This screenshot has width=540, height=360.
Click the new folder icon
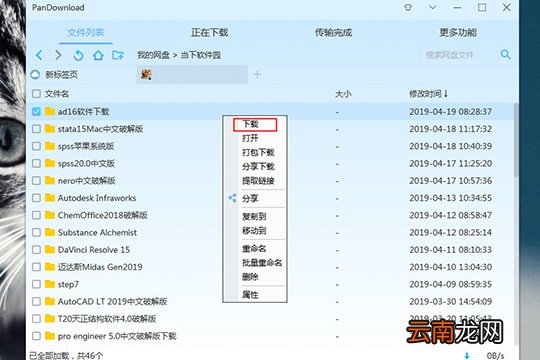point(118,55)
